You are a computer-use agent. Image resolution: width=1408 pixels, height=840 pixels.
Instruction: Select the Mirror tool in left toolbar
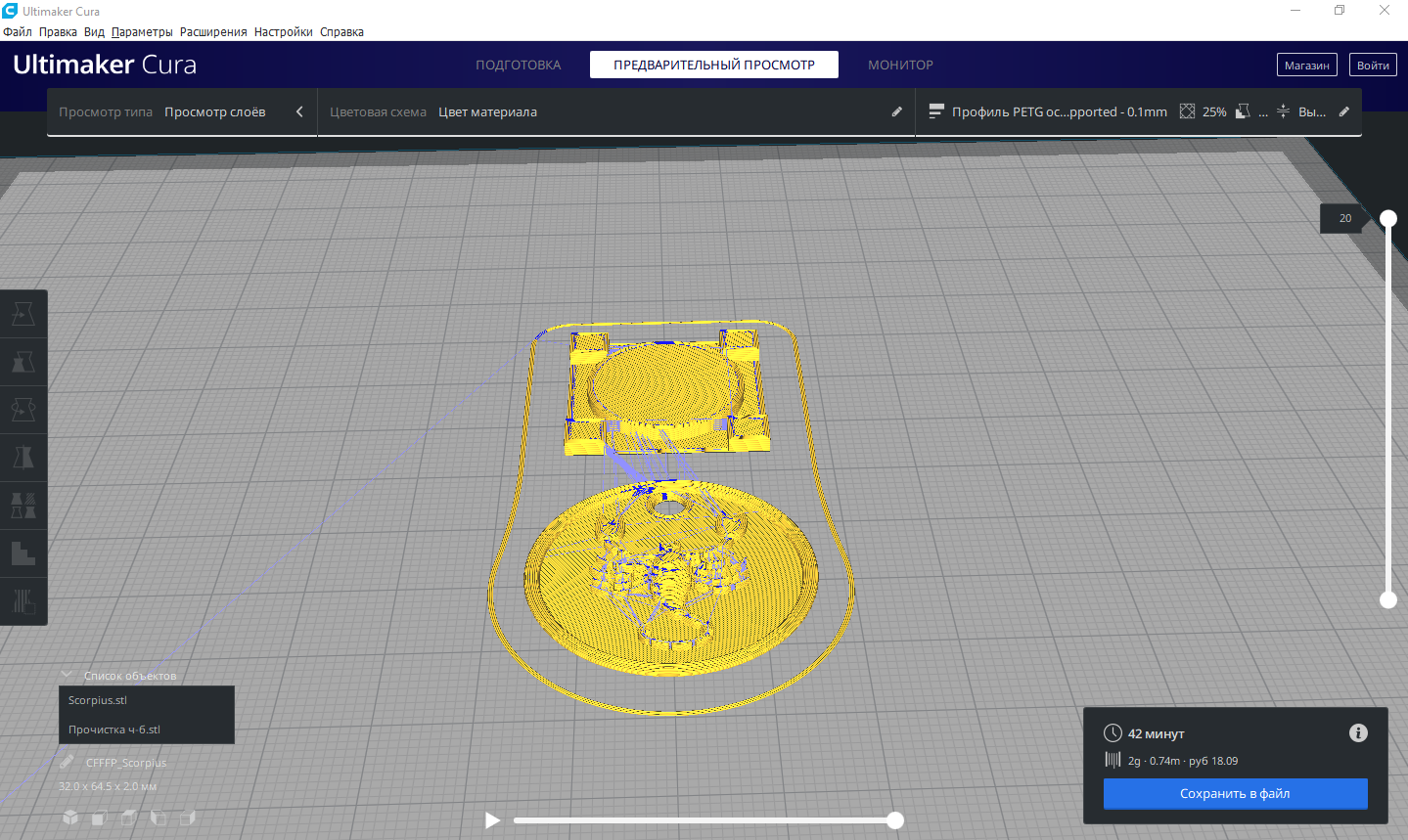click(x=23, y=458)
